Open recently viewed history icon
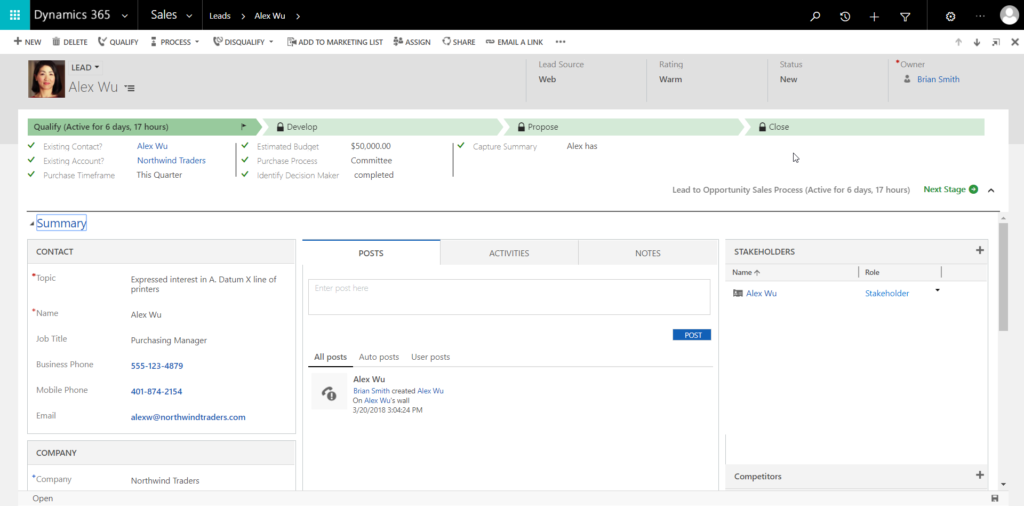The width and height of the screenshot is (1024, 506). coord(845,16)
